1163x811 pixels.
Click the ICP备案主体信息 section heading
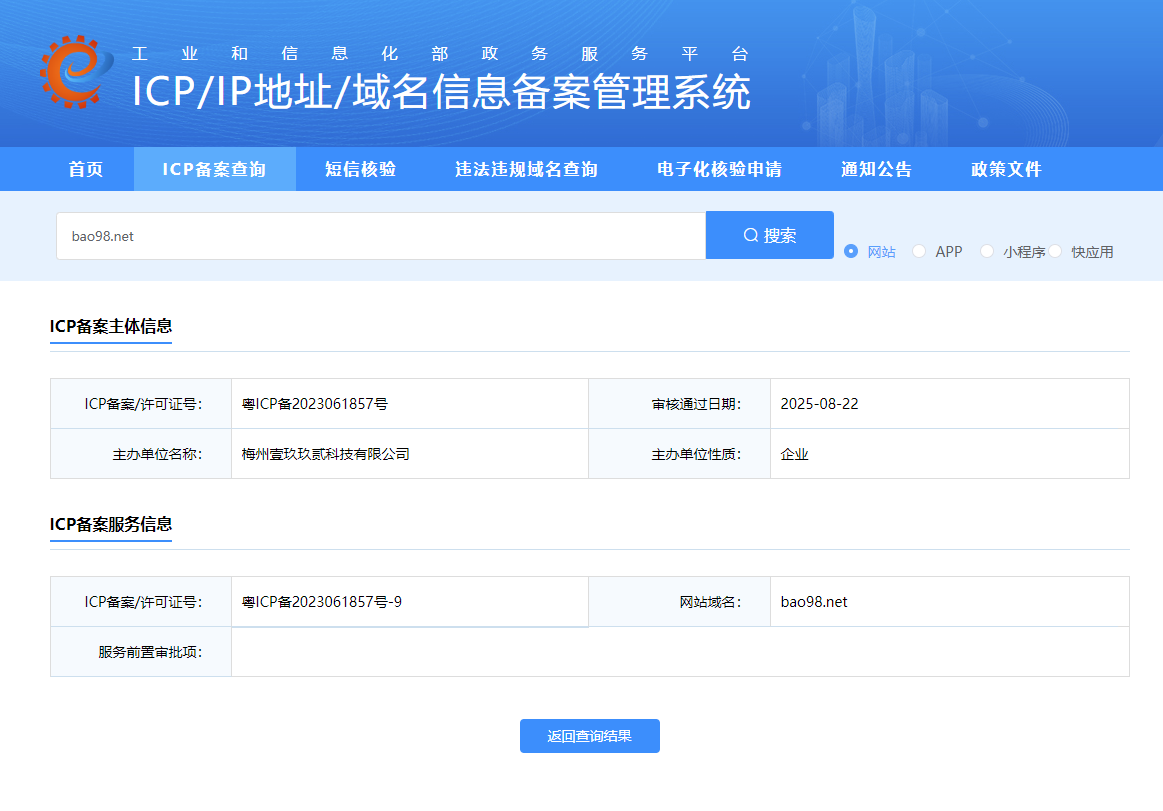tap(111, 326)
